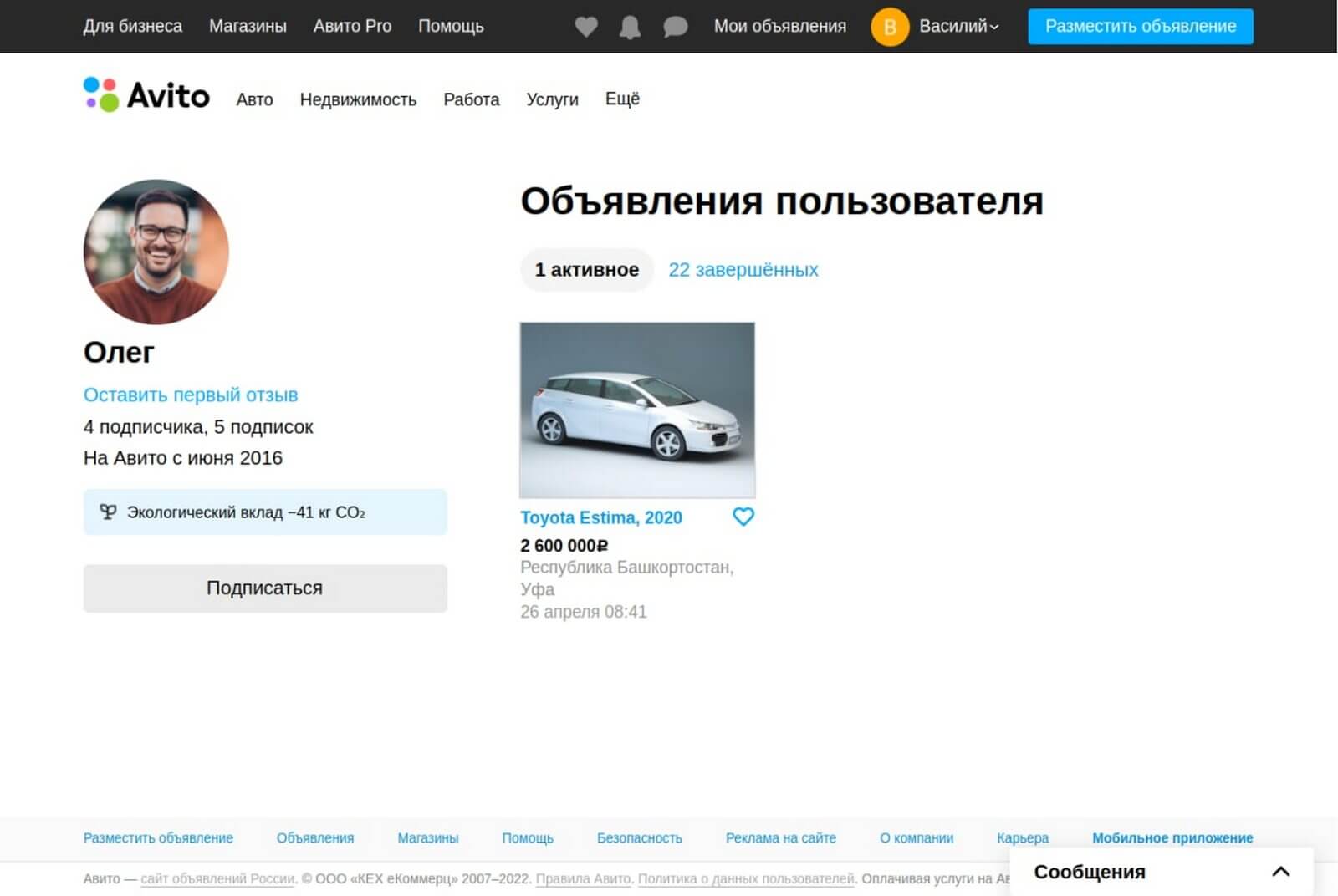Click the ecological contribution trophy icon
1338x896 pixels.
click(108, 512)
